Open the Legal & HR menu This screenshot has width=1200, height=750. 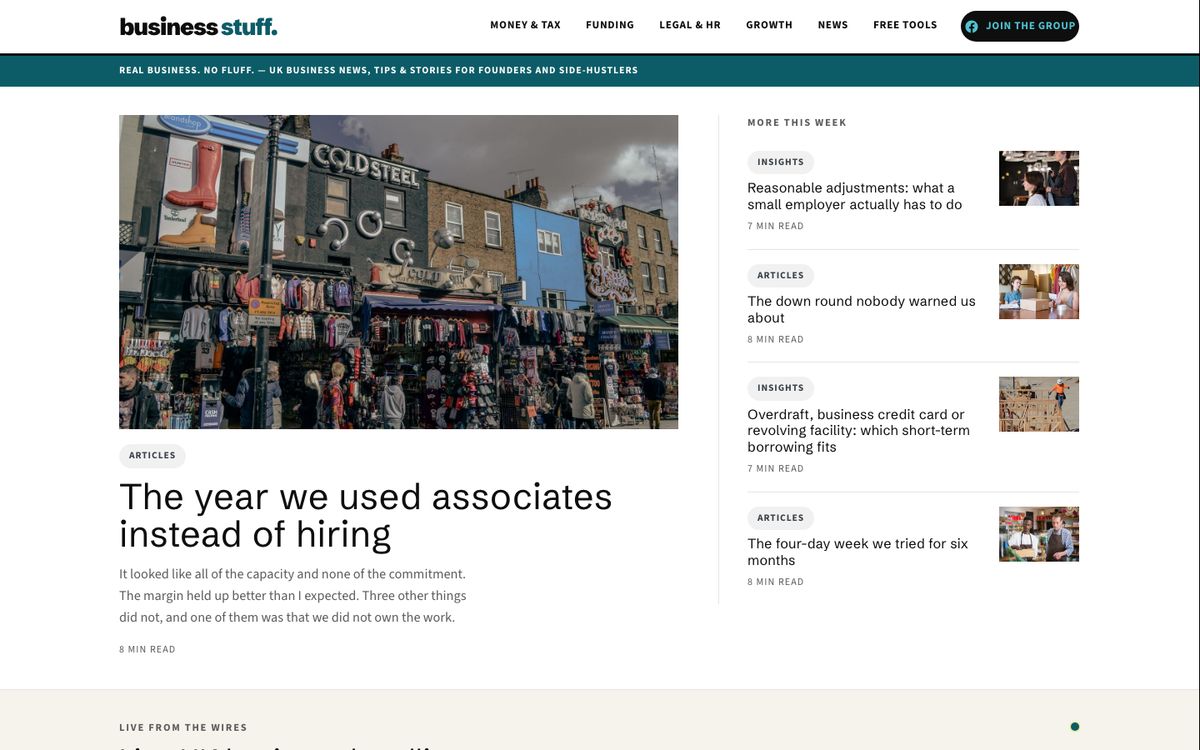point(690,25)
